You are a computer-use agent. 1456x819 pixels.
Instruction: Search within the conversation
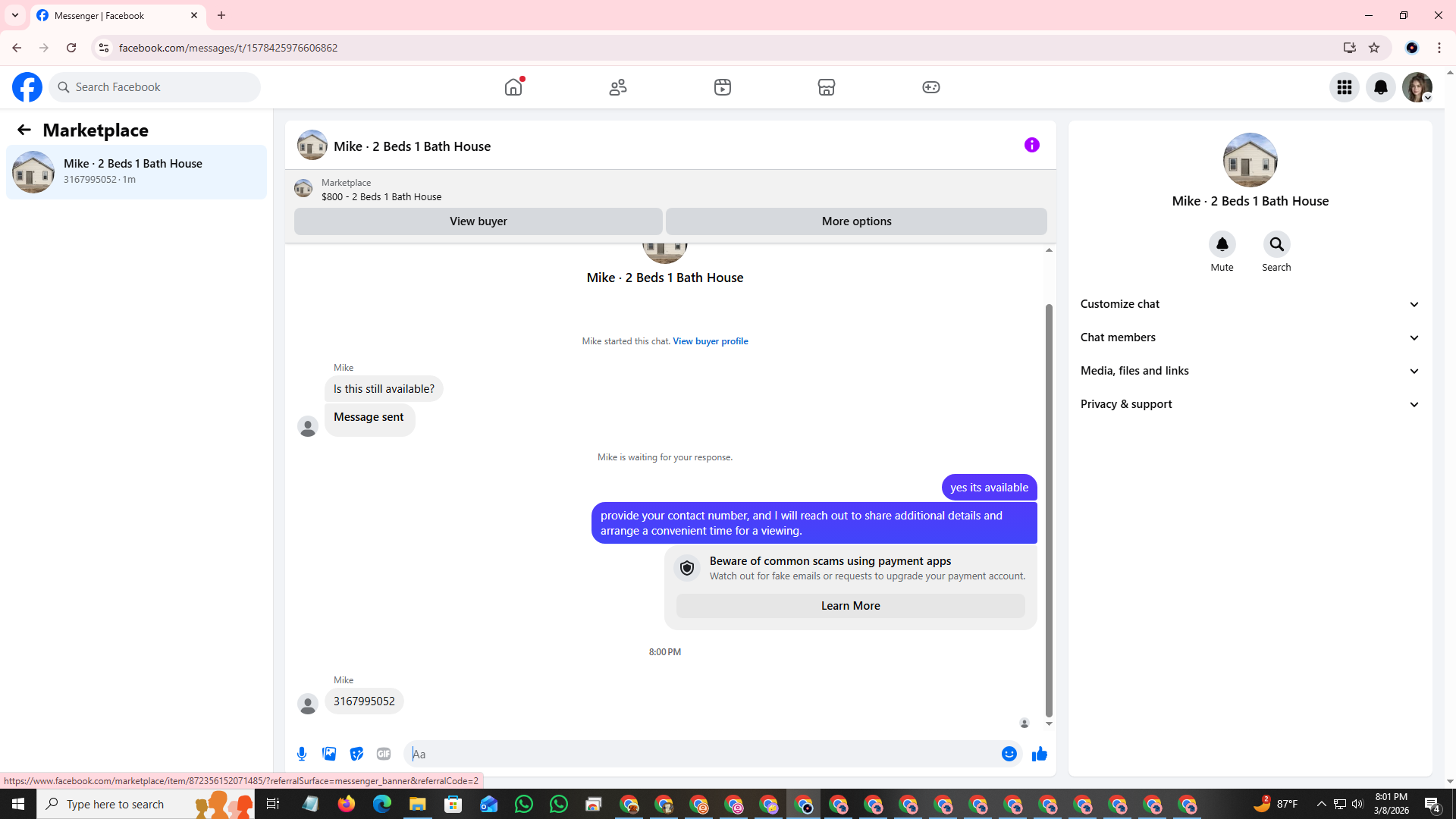pos(1276,245)
